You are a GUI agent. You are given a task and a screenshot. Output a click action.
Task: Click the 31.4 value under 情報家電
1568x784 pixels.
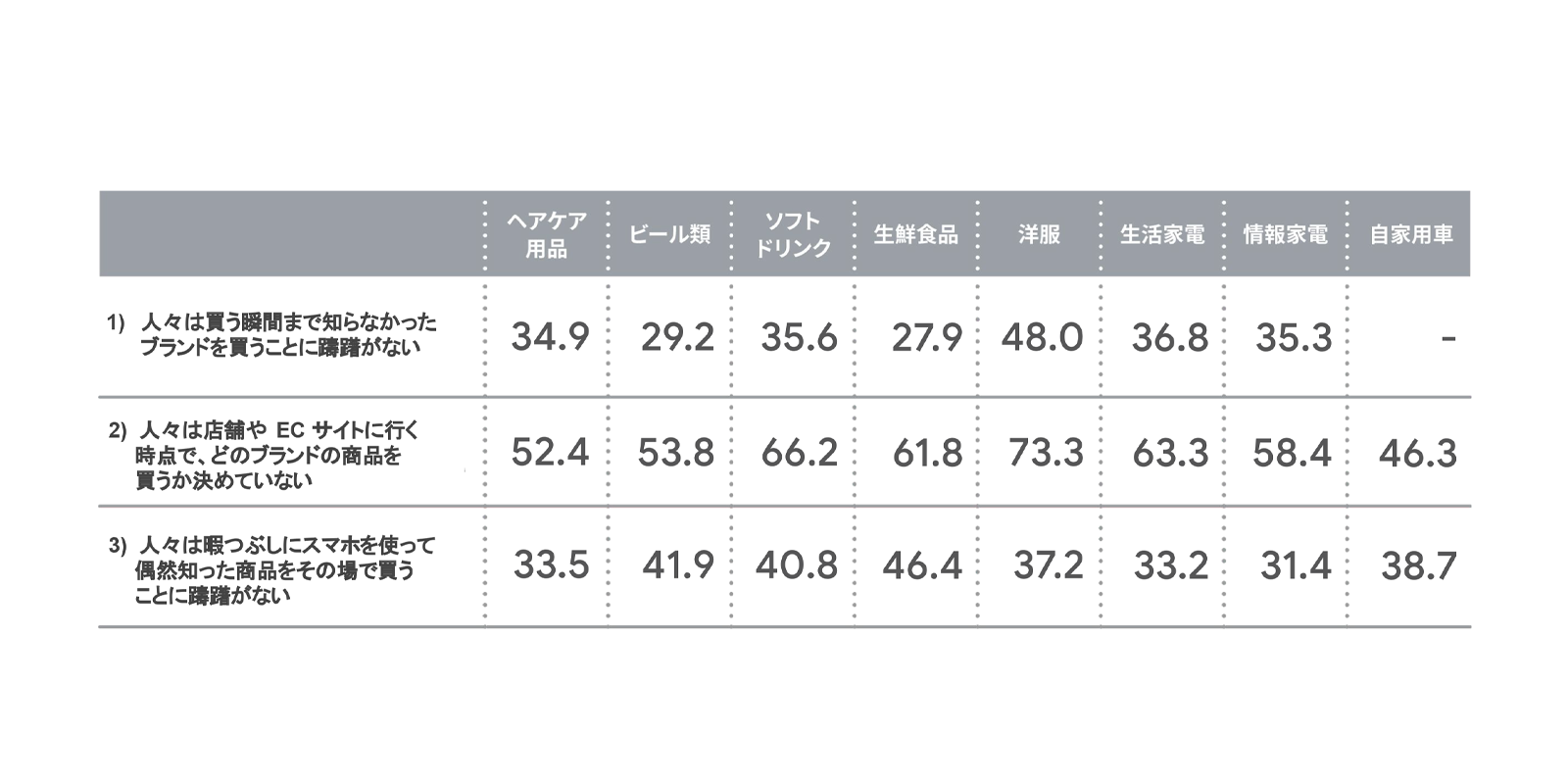point(1296,566)
